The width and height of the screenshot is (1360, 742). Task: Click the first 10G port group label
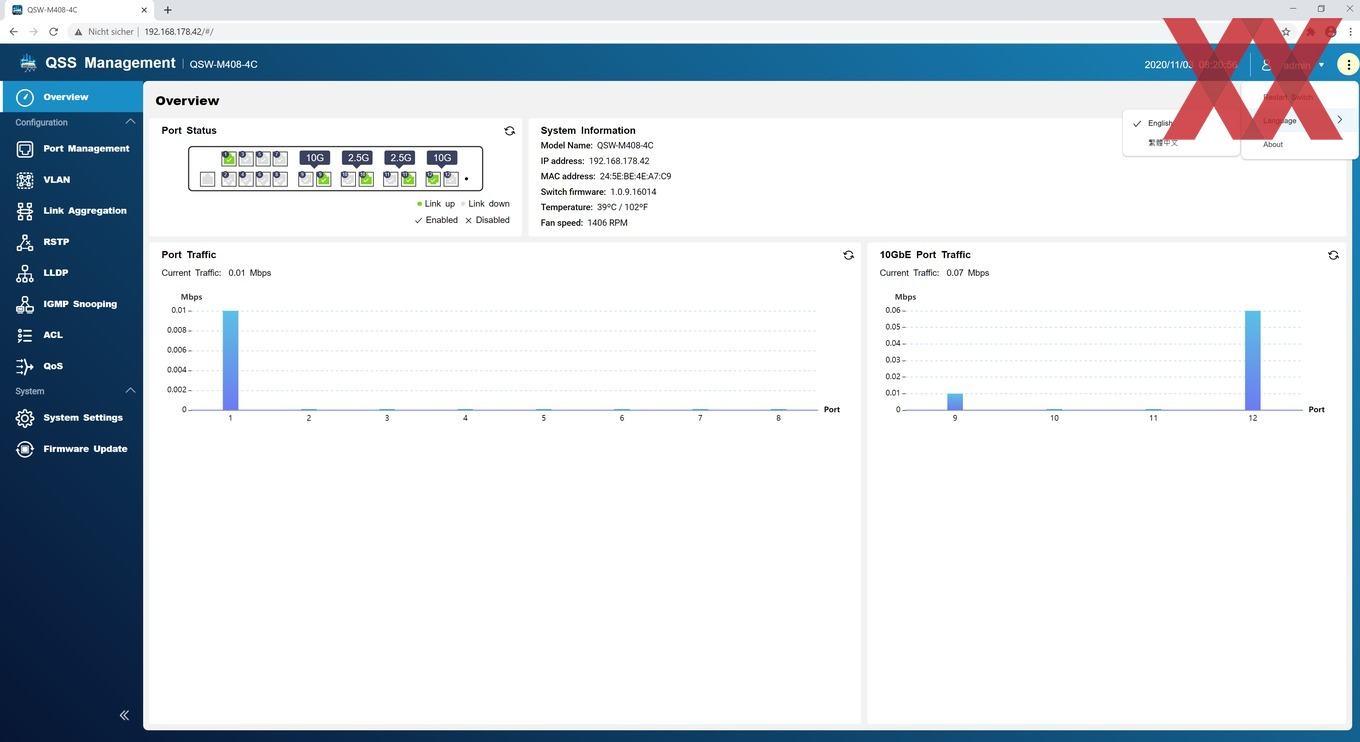[315, 158]
